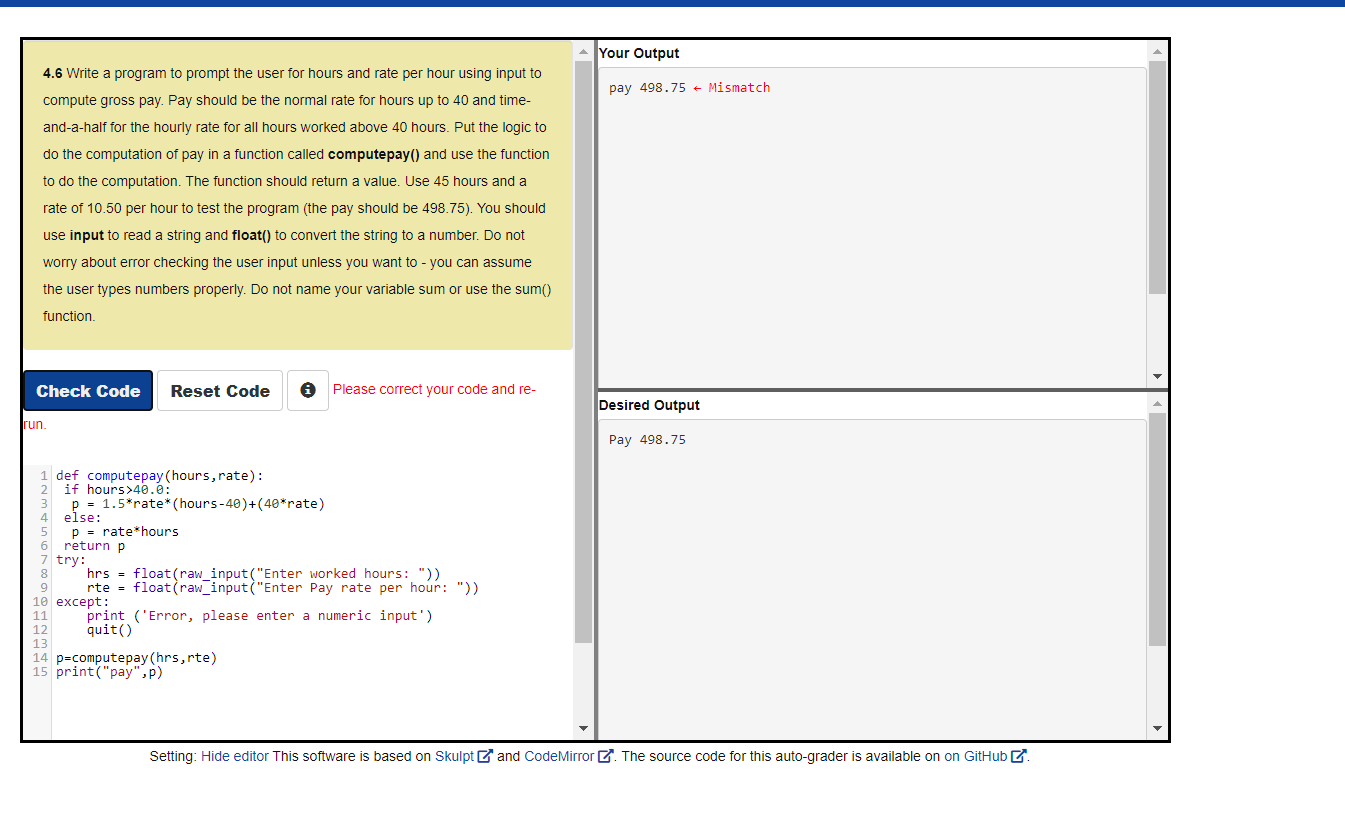Click the Desired Output heading

tap(649, 405)
